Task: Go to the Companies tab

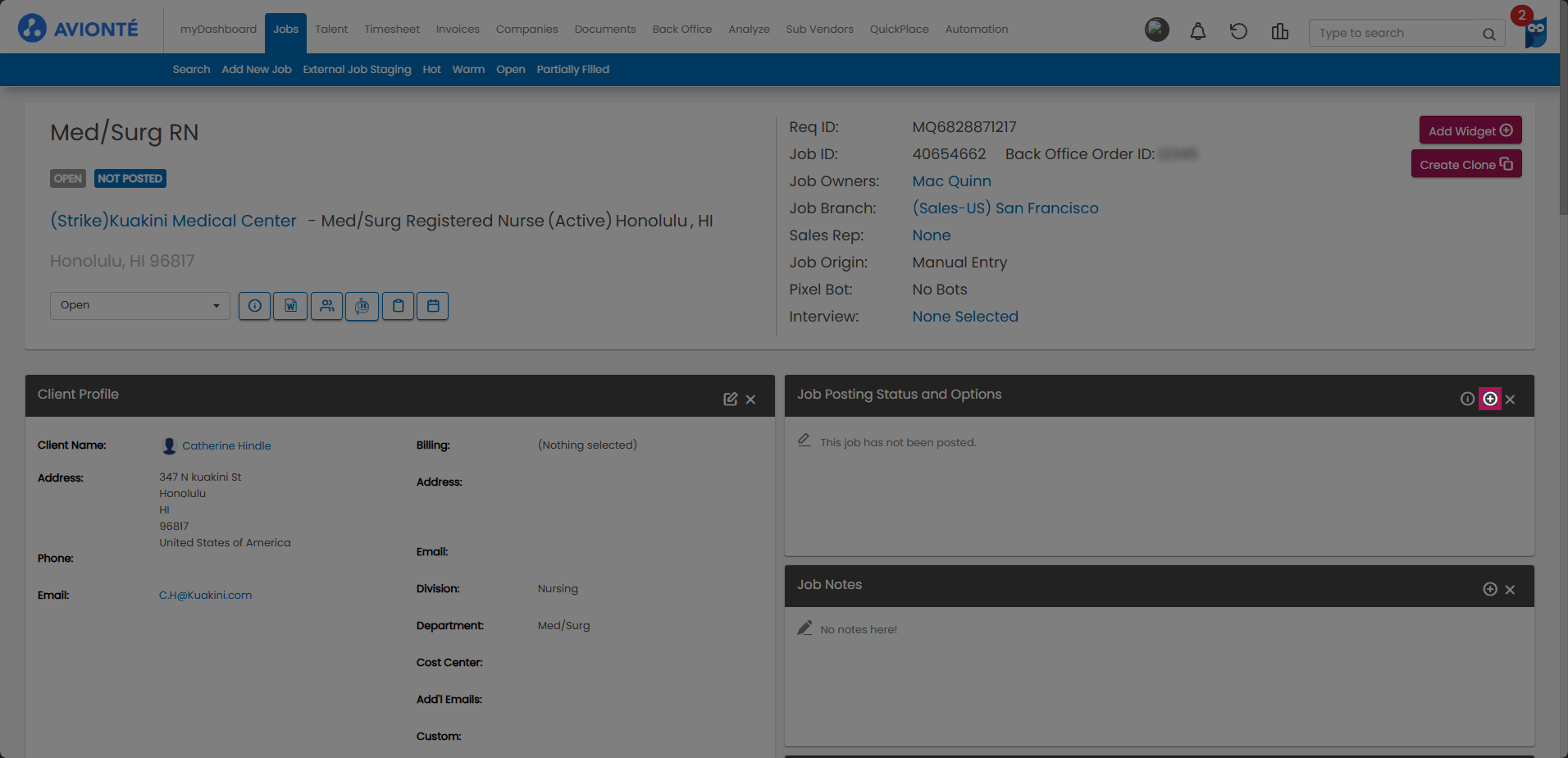Action: point(526,29)
